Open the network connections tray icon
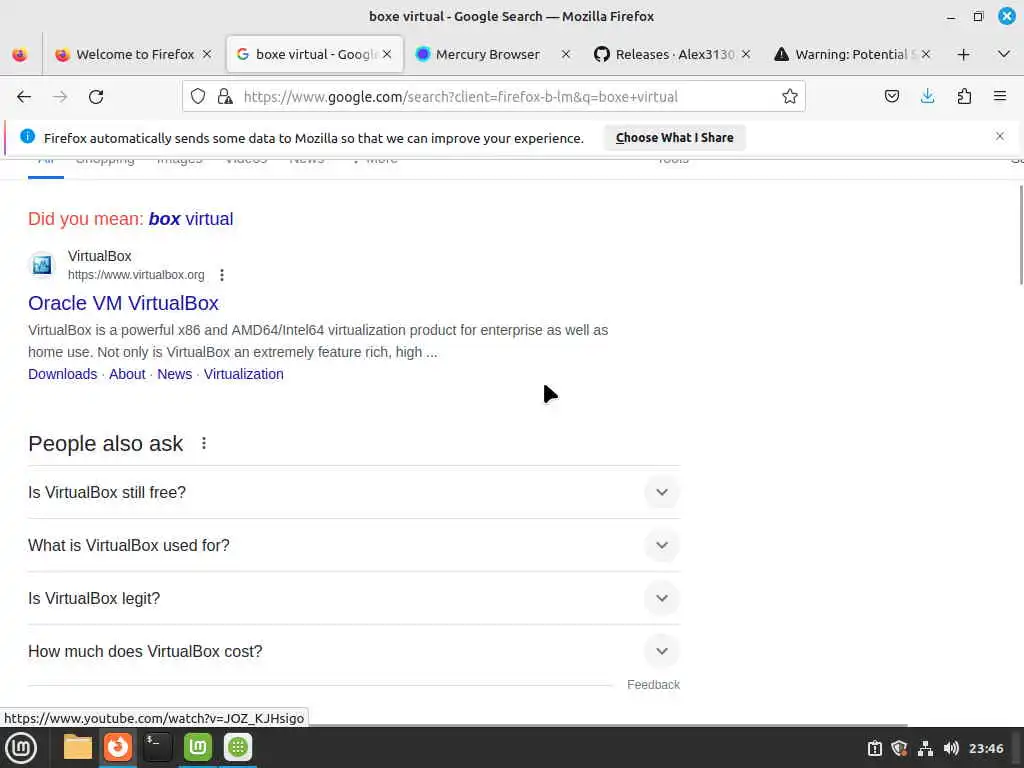Image resolution: width=1024 pixels, height=768 pixels. click(x=925, y=748)
